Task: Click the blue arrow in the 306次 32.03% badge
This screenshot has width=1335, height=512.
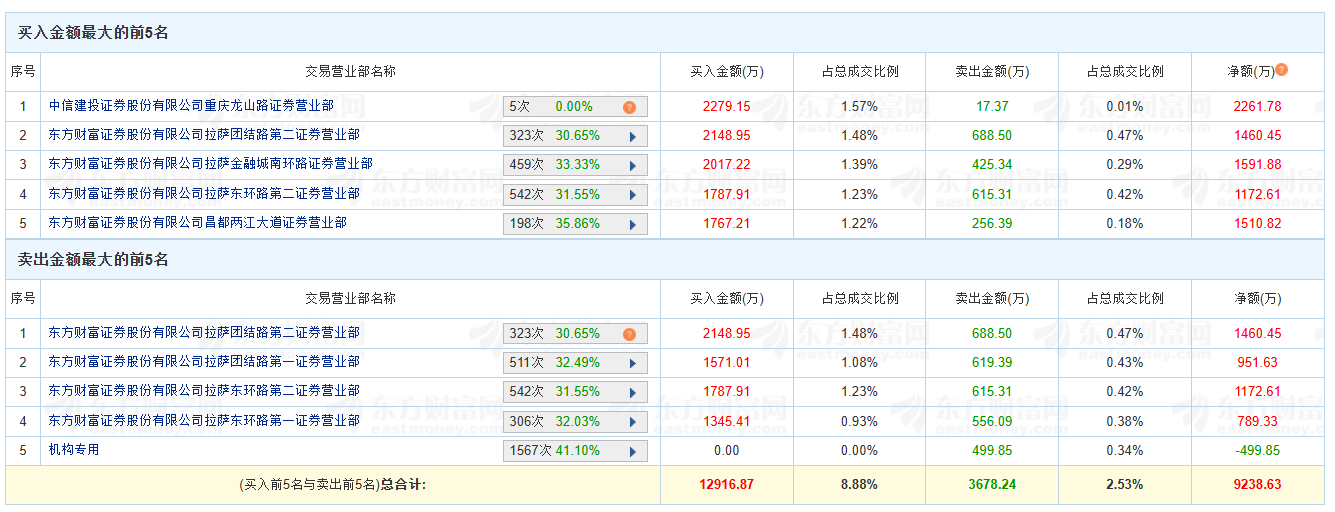Action: [632, 421]
